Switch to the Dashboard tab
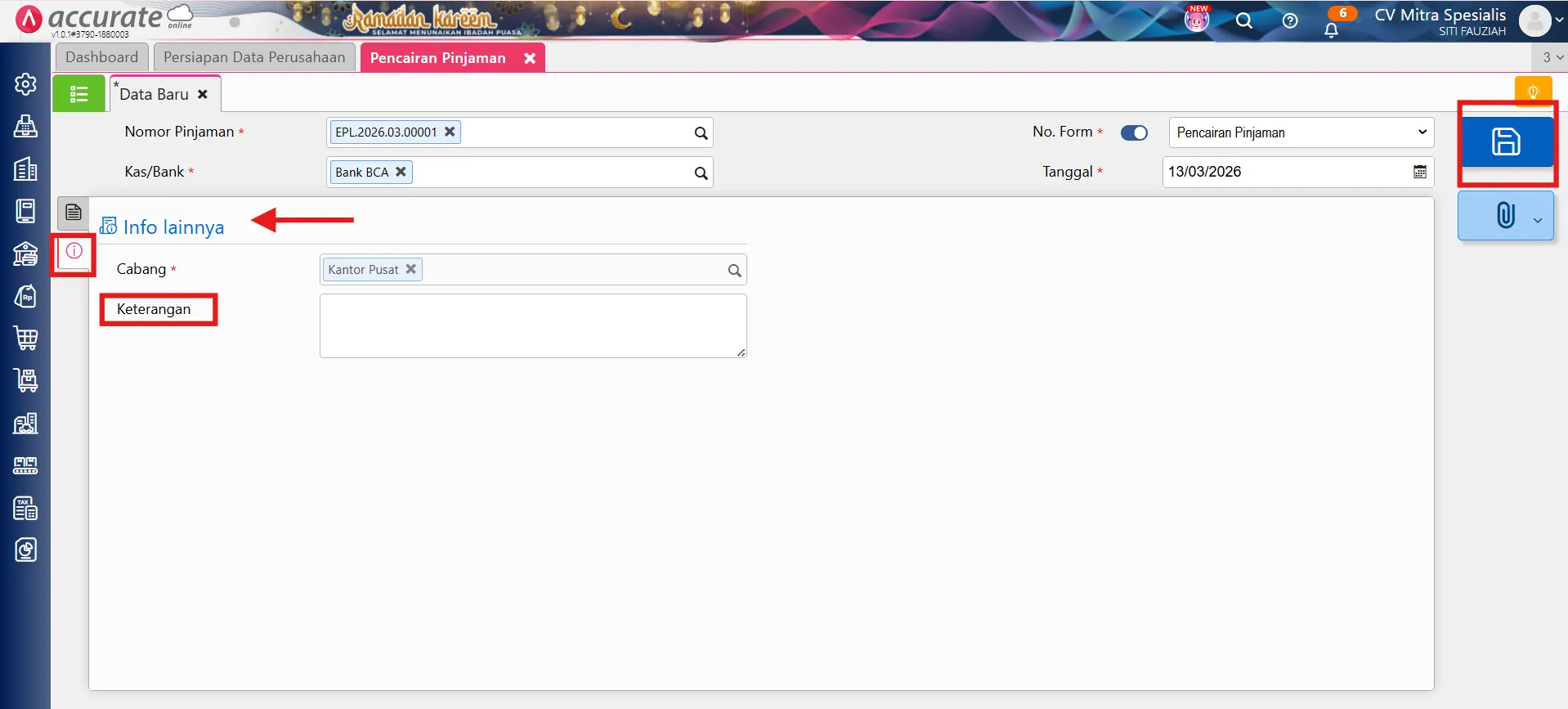This screenshot has width=1568, height=709. coord(102,57)
